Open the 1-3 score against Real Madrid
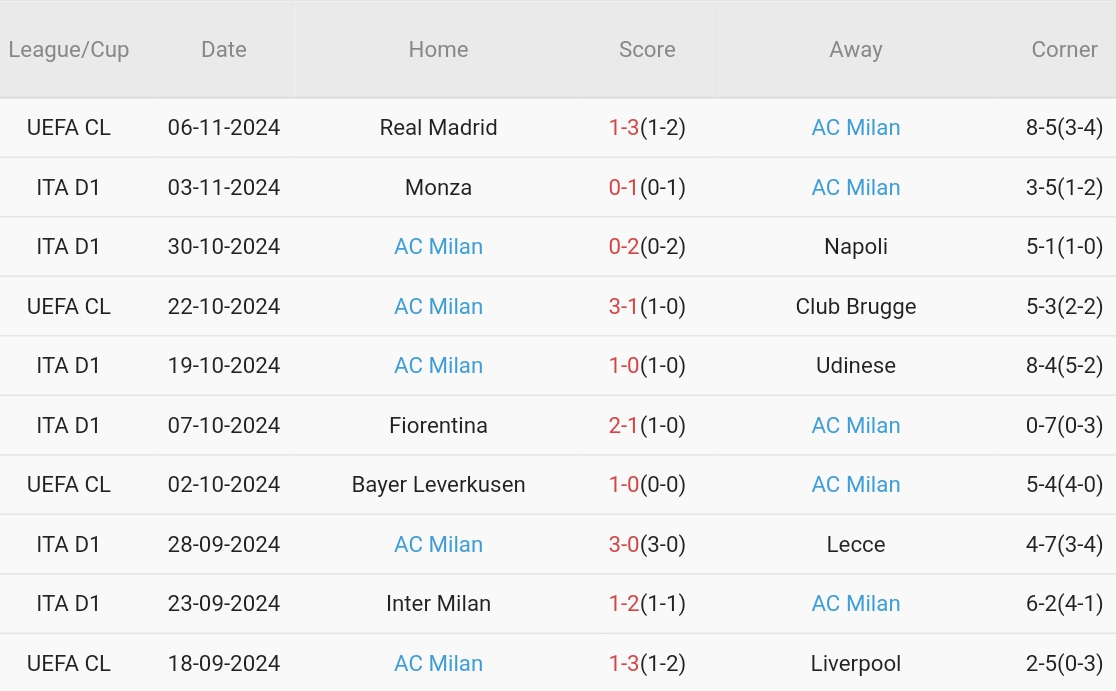This screenshot has height=691, width=1116. [624, 128]
